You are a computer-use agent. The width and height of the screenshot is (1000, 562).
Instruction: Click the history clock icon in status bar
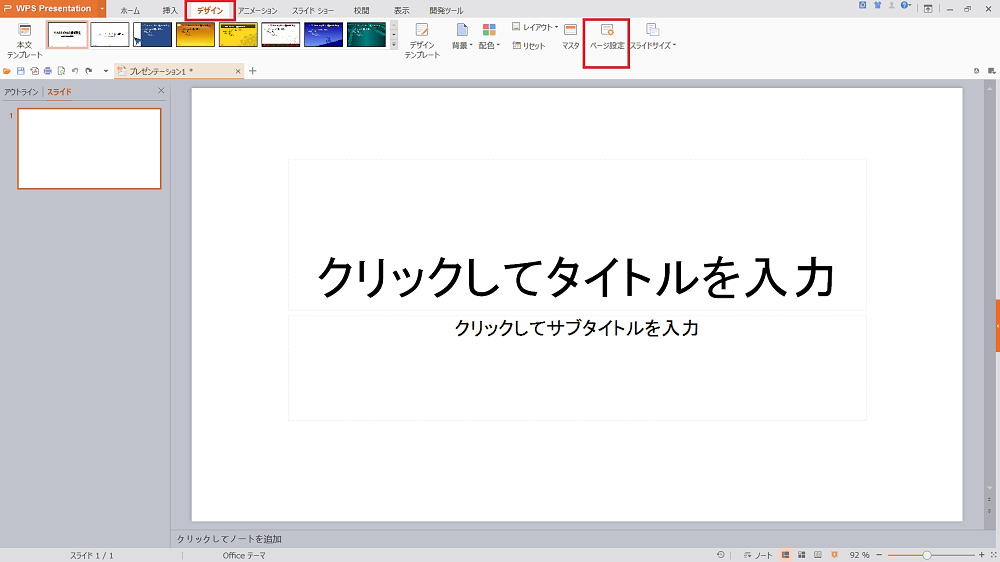721,555
